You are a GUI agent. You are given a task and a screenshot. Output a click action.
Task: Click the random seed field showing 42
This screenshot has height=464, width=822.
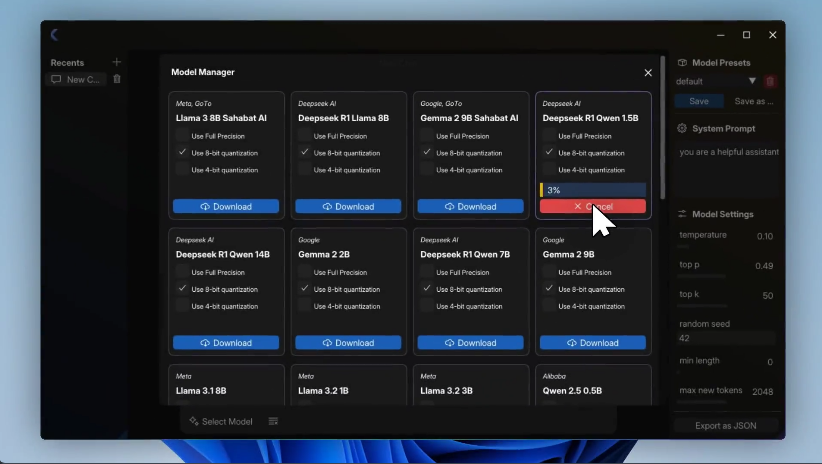point(726,338)
